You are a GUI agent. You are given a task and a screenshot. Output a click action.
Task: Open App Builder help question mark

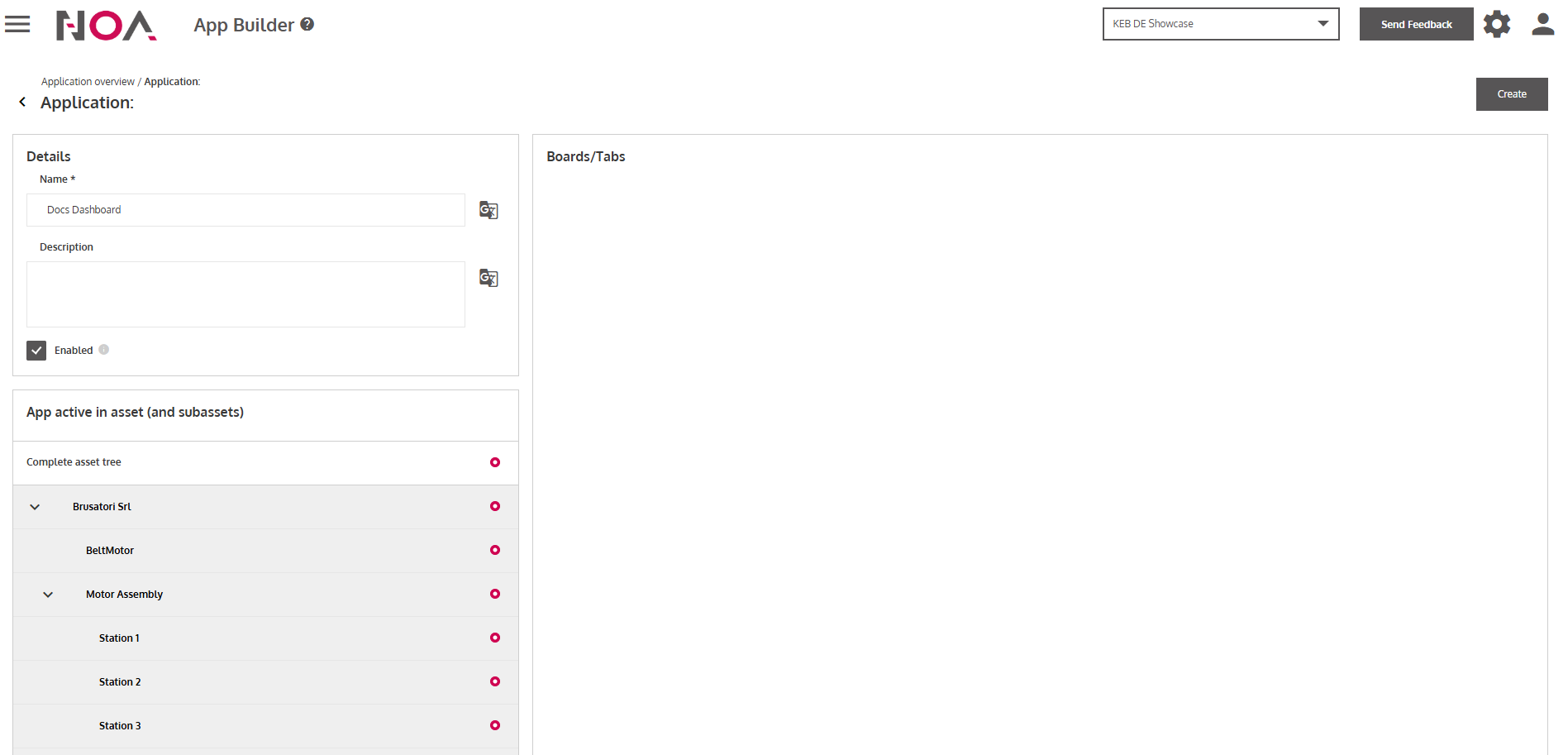[x=307, y=25]
